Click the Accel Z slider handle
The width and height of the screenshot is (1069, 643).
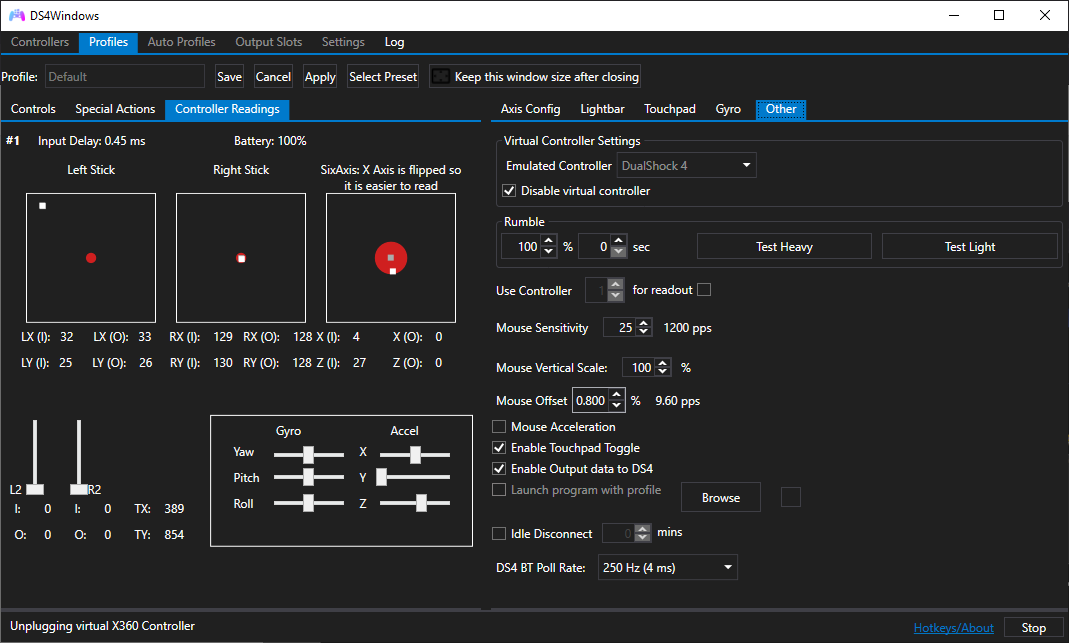tap(421, 503)
